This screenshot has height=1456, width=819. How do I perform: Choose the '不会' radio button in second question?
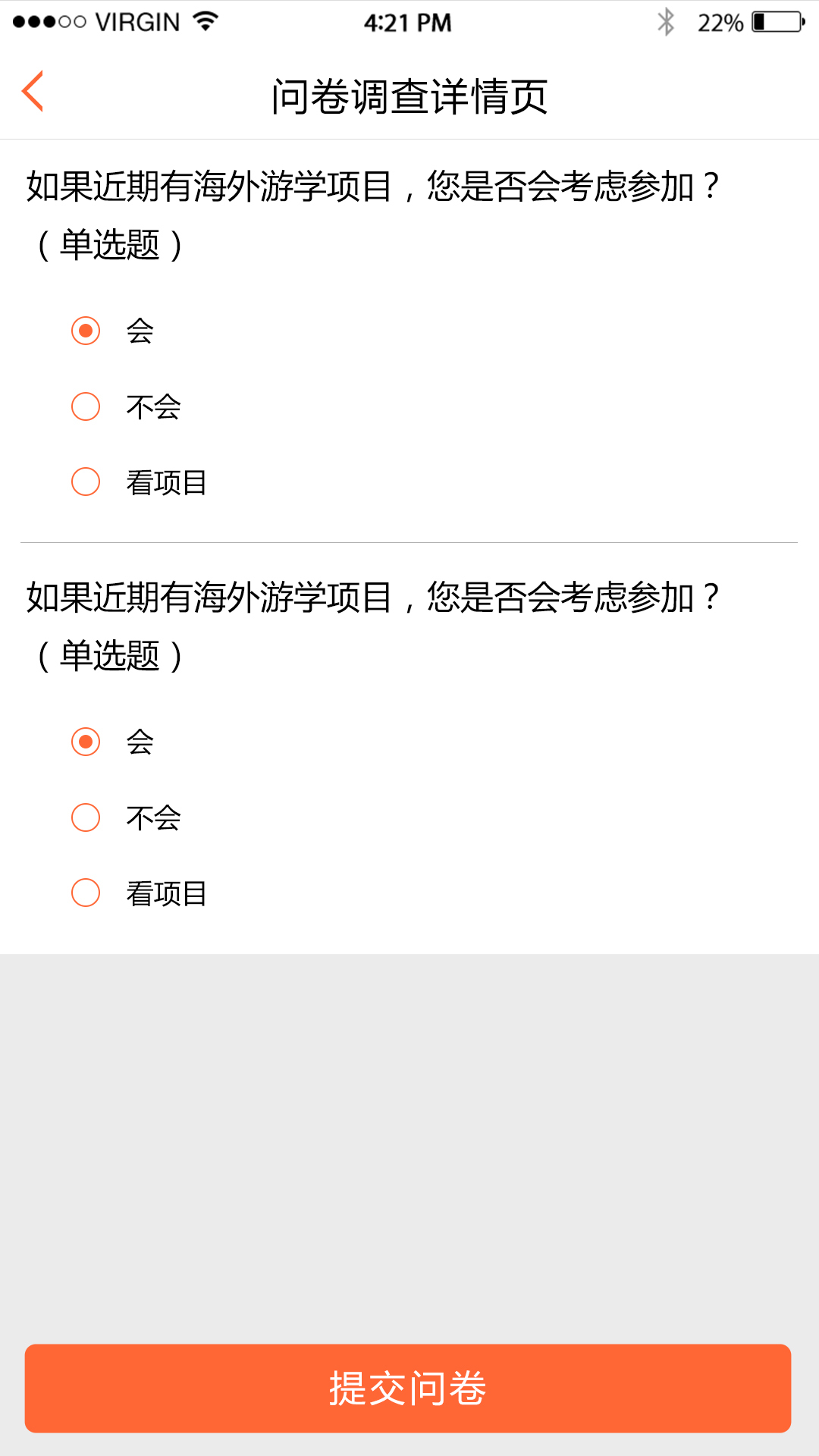coord(86,817)
